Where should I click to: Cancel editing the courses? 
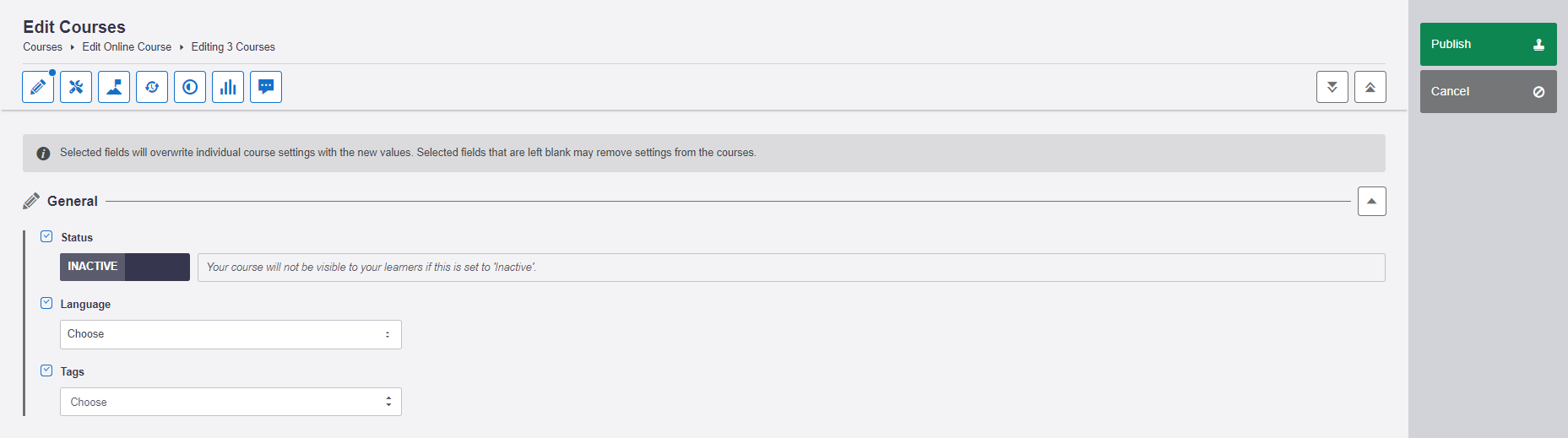(x=1488, y=91)
